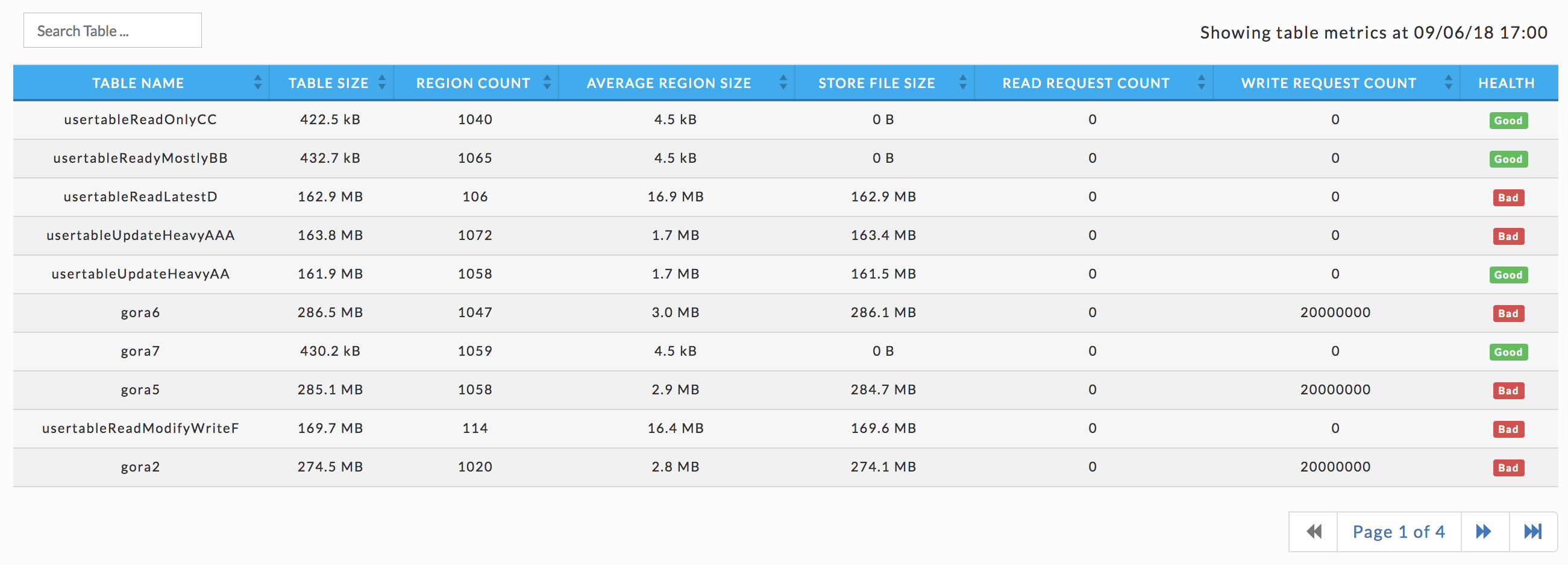Click write request count of gora2
This screenshot has height=565, width=1568.
click(x=1335, y=466)
